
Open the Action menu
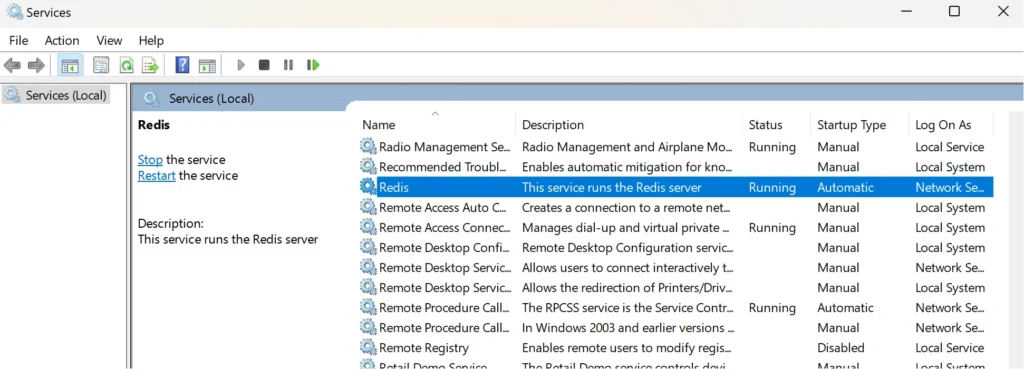click(62, 40)
